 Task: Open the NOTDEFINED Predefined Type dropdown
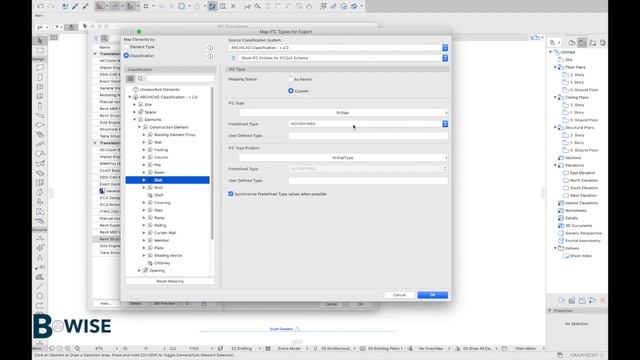(368, 124)
